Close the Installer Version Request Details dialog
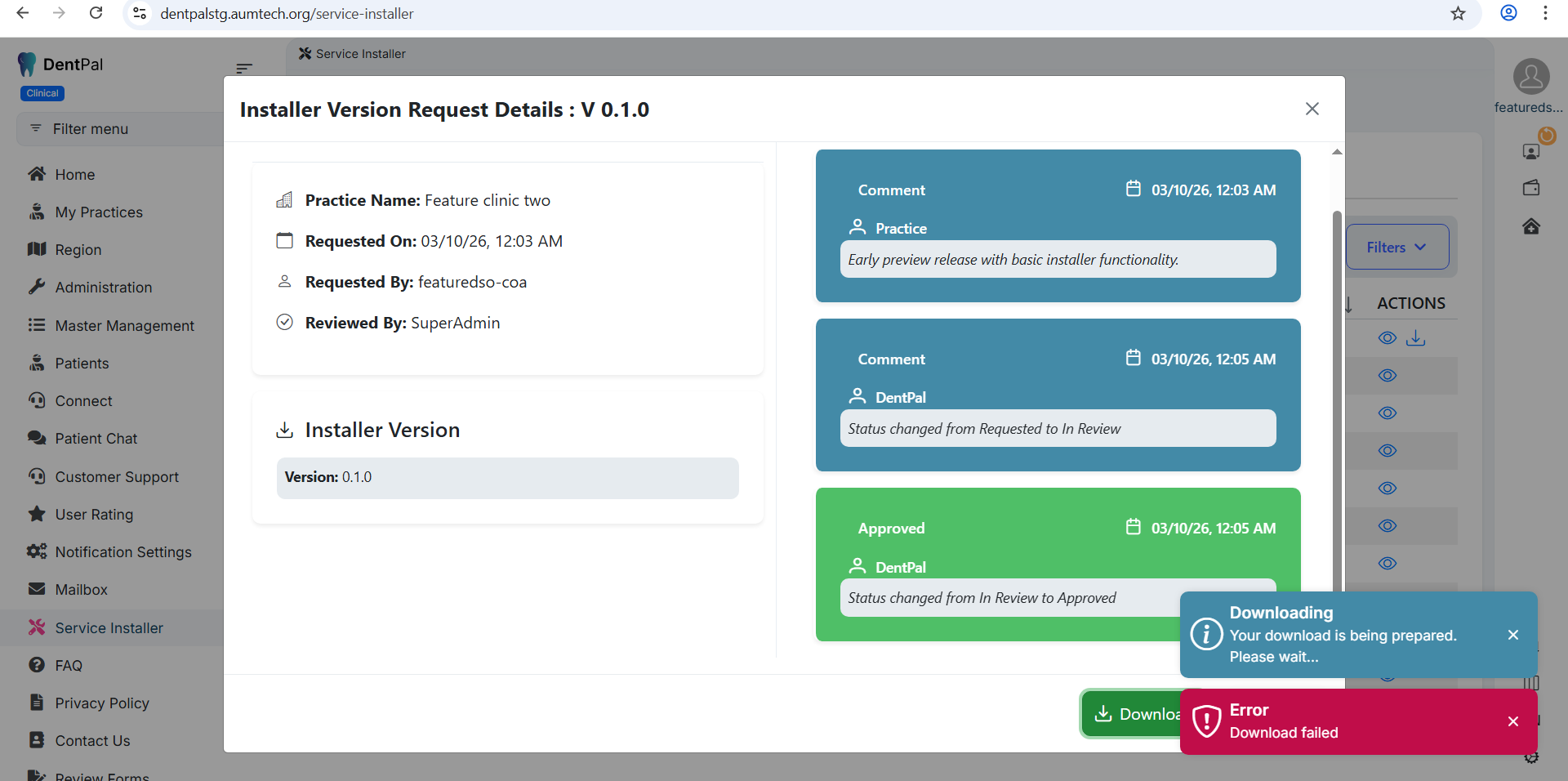The width and height of the screenshot is (1568, 781). coord(1312,109)
